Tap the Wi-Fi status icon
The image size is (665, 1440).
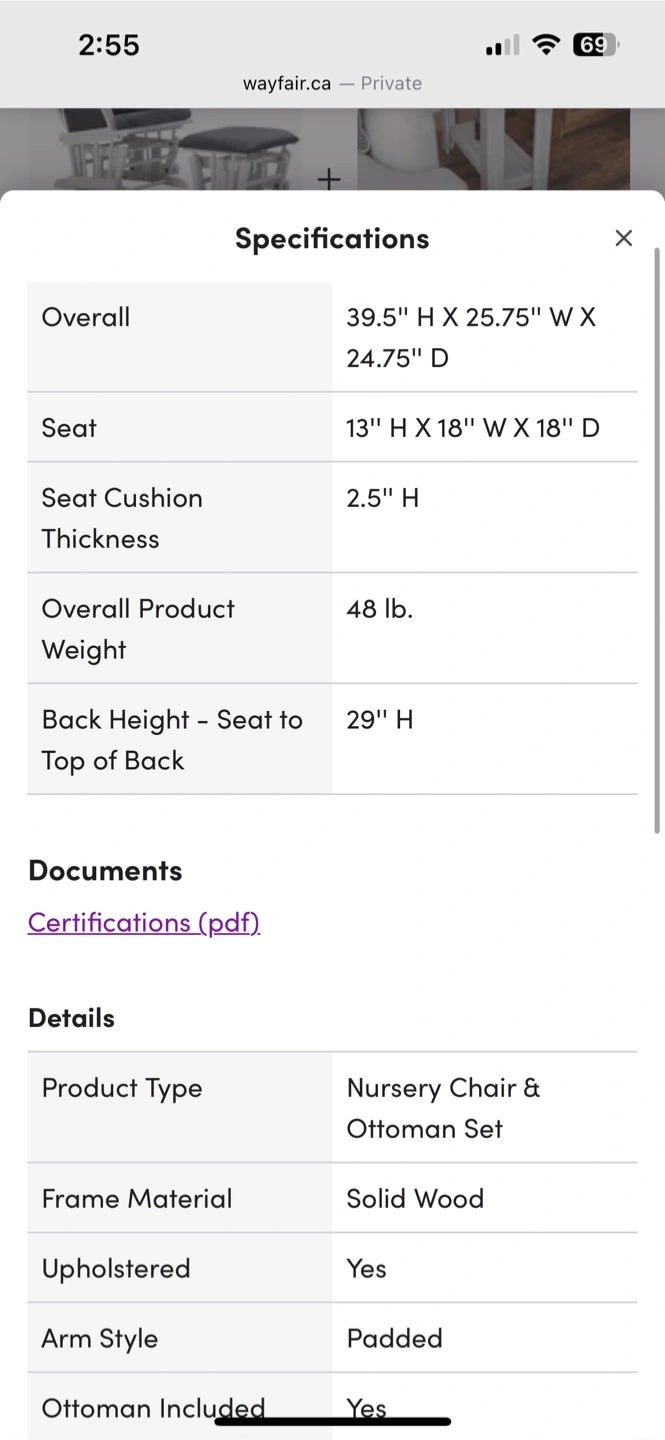[x=545, y=45]
